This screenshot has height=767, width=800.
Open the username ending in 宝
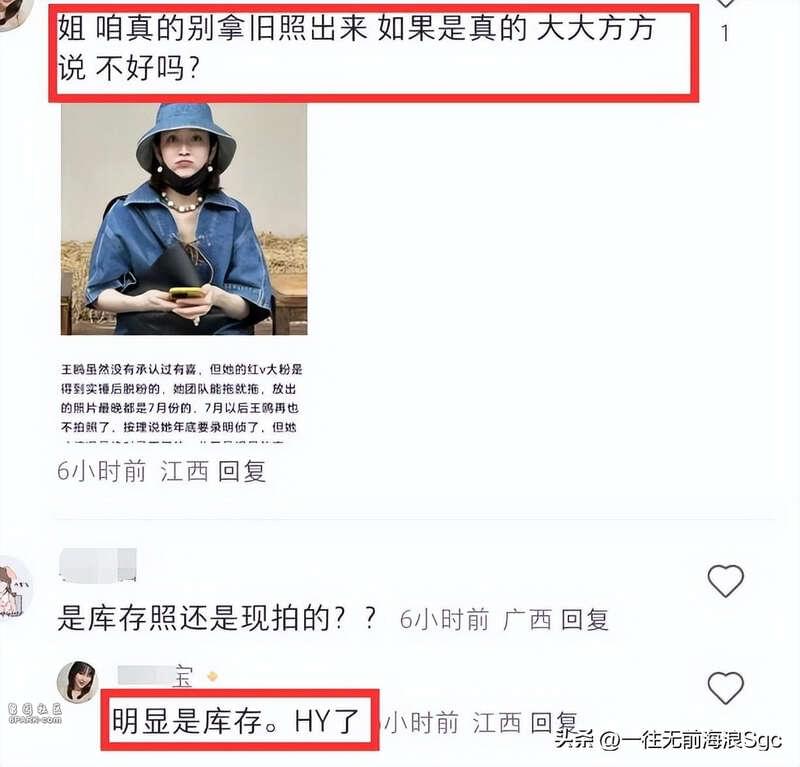point(155,676)
